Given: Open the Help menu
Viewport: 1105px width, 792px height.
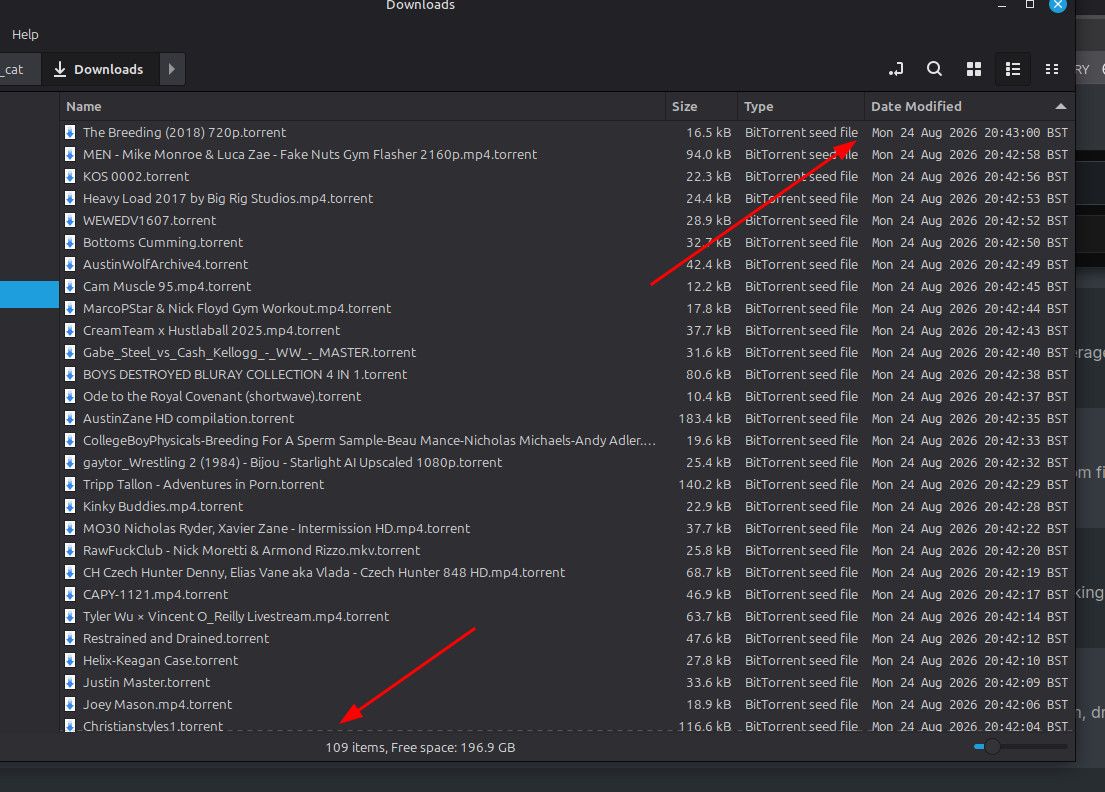Looking at the screenshot, I should pos(25,35).
